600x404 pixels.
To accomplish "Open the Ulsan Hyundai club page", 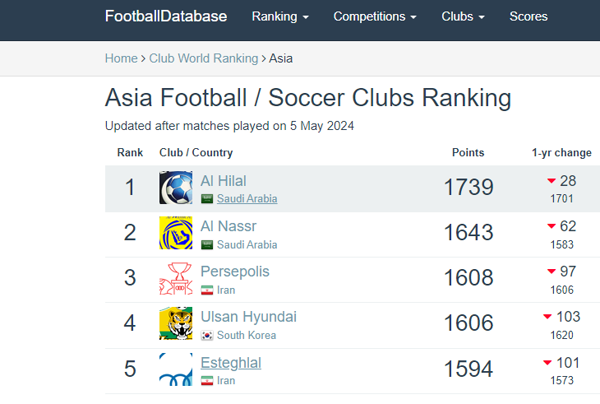I will (x=248, y=317).
